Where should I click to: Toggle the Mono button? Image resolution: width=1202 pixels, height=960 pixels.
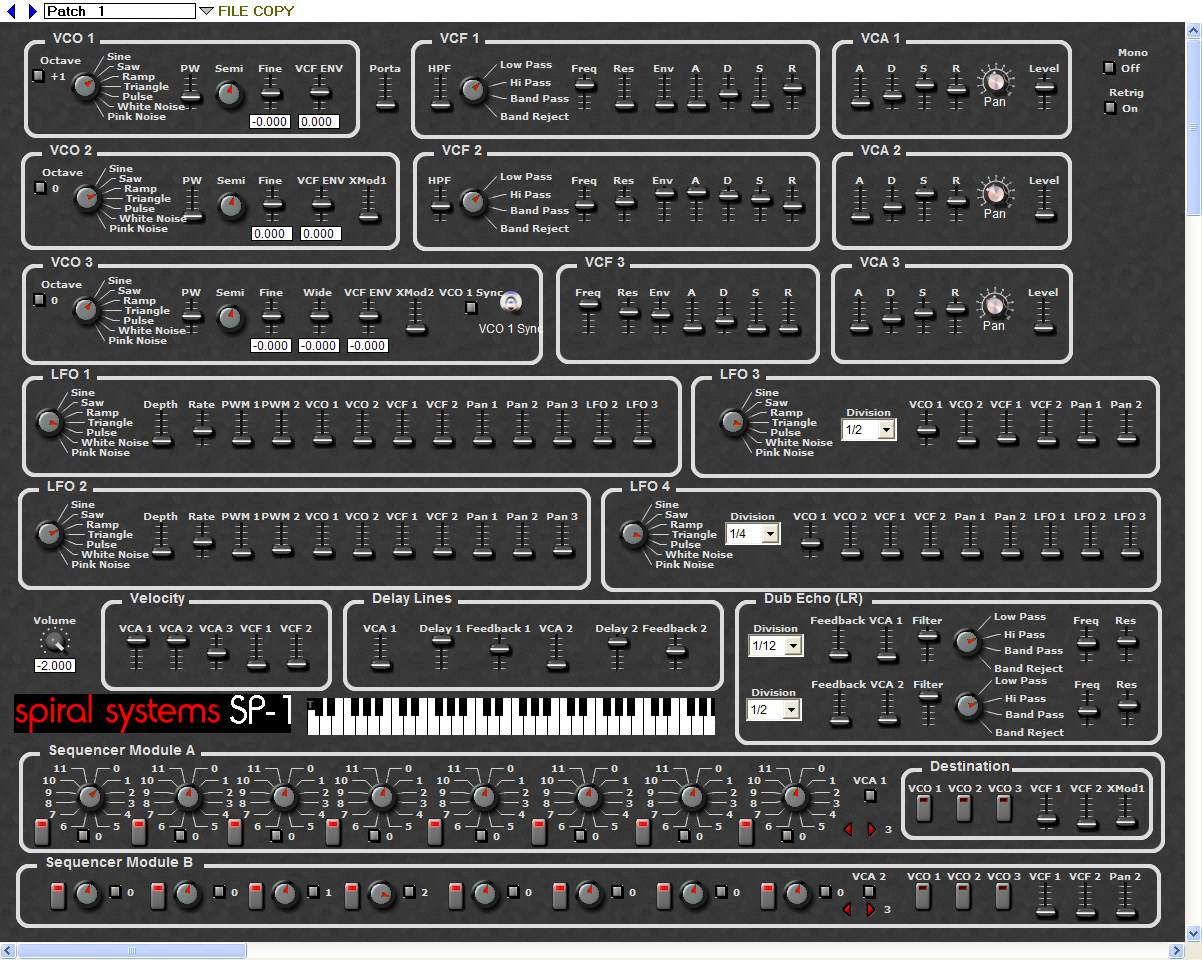[1109, 68]
